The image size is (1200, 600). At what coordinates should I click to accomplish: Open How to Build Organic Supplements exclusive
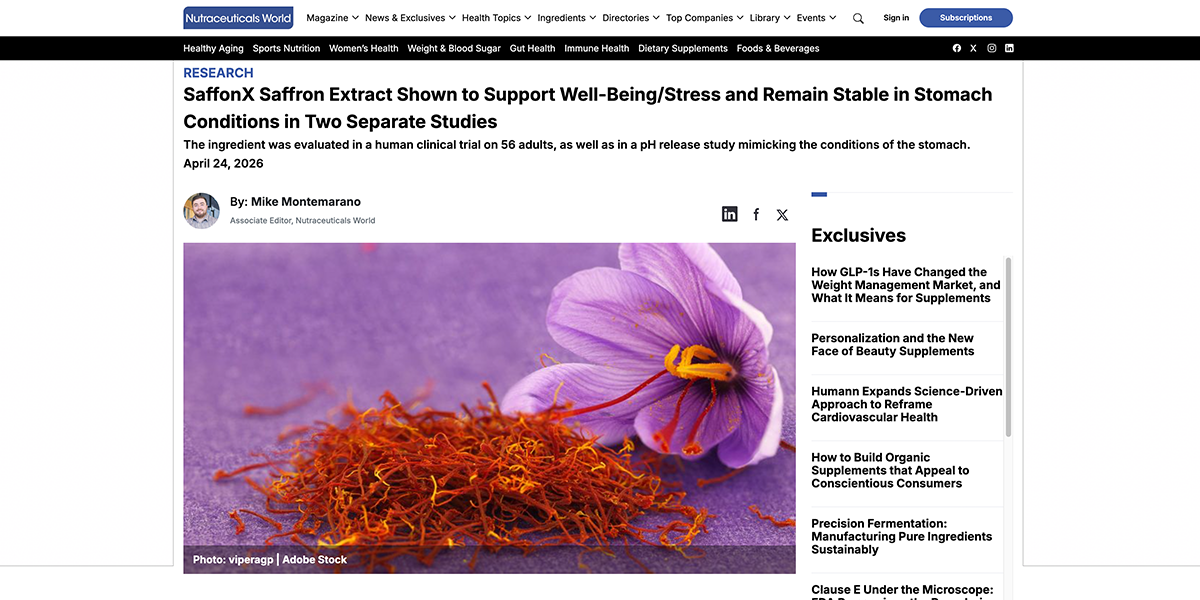point(890,470)
